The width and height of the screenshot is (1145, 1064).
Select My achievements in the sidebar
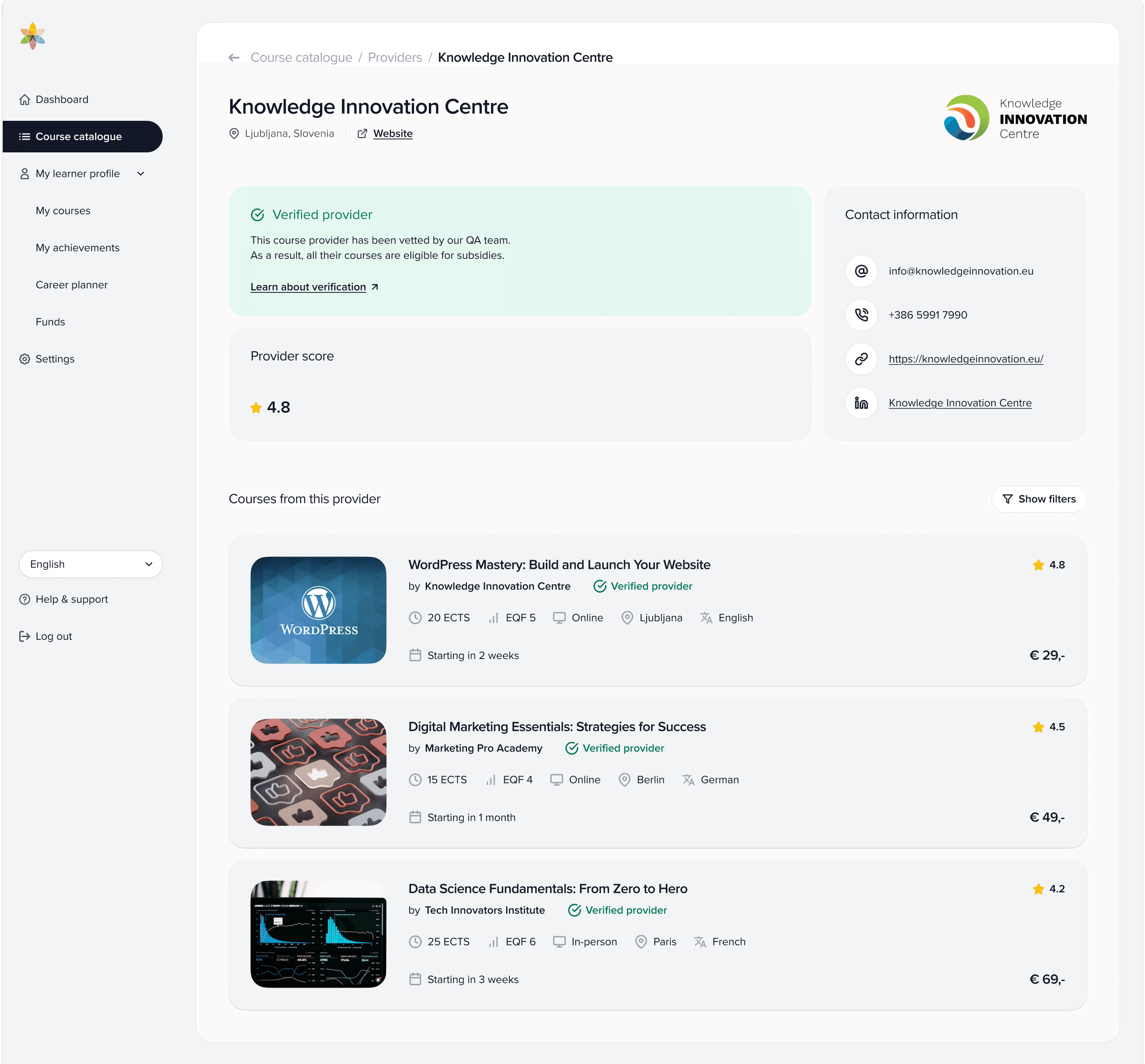click(77, 248)
